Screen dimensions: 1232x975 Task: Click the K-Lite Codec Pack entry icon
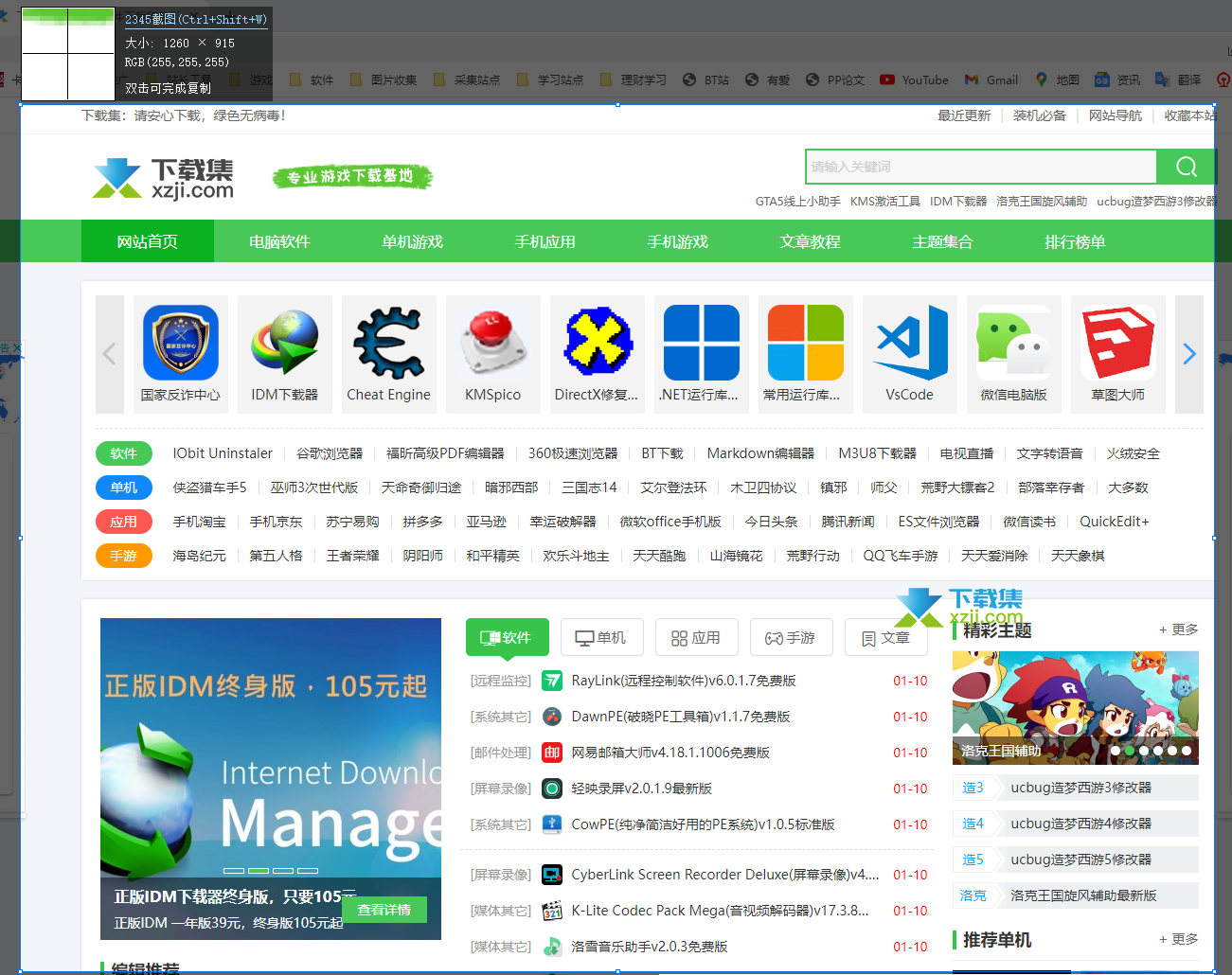point(552,911)
